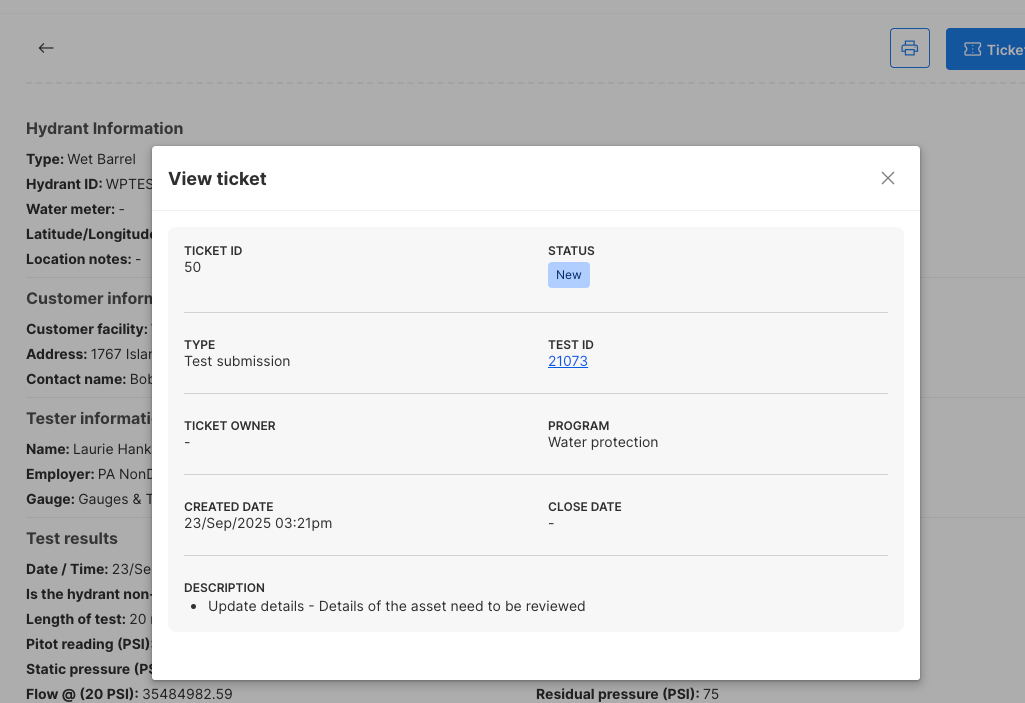Click the created date 23/Sep/2025 03:21pm
The image size is (1025, 703).
pos(258,523)
